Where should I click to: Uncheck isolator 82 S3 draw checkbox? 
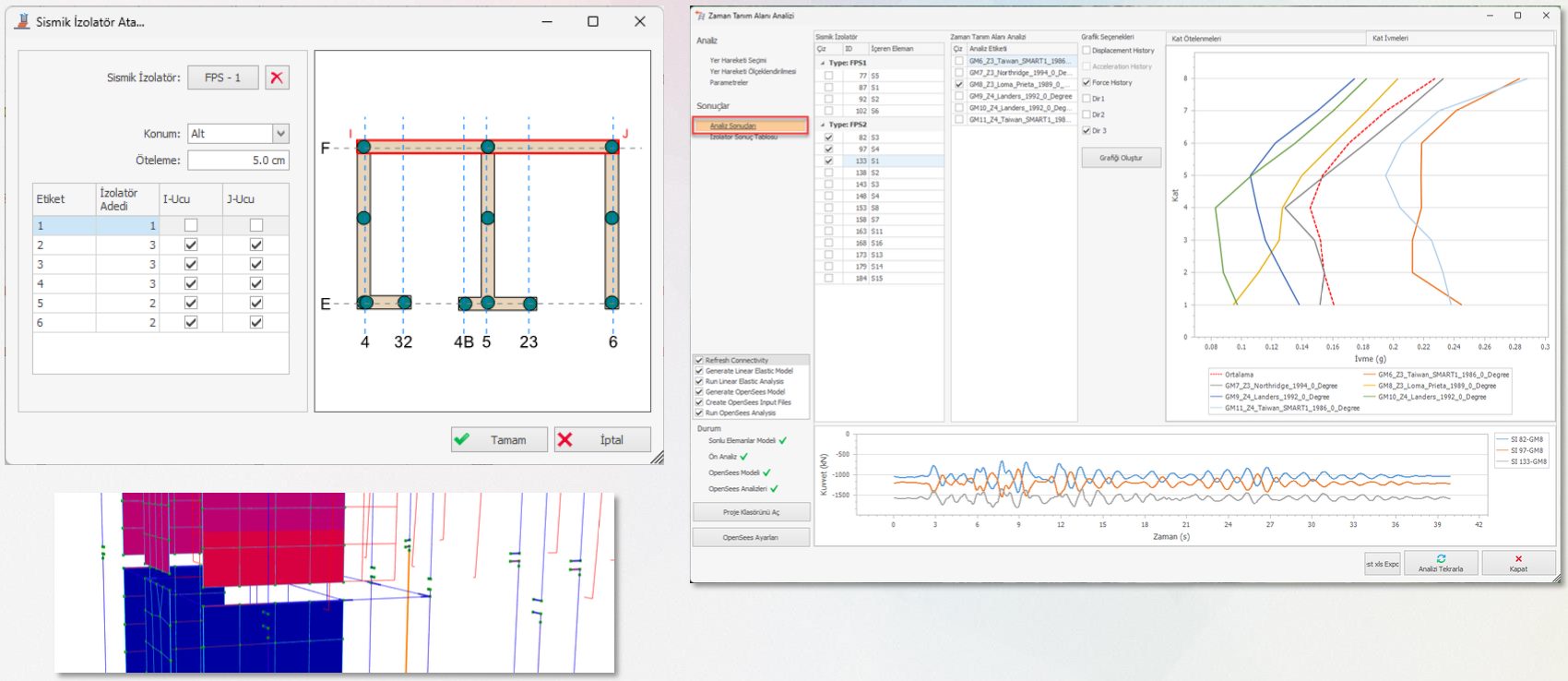(x=828, y=137)
